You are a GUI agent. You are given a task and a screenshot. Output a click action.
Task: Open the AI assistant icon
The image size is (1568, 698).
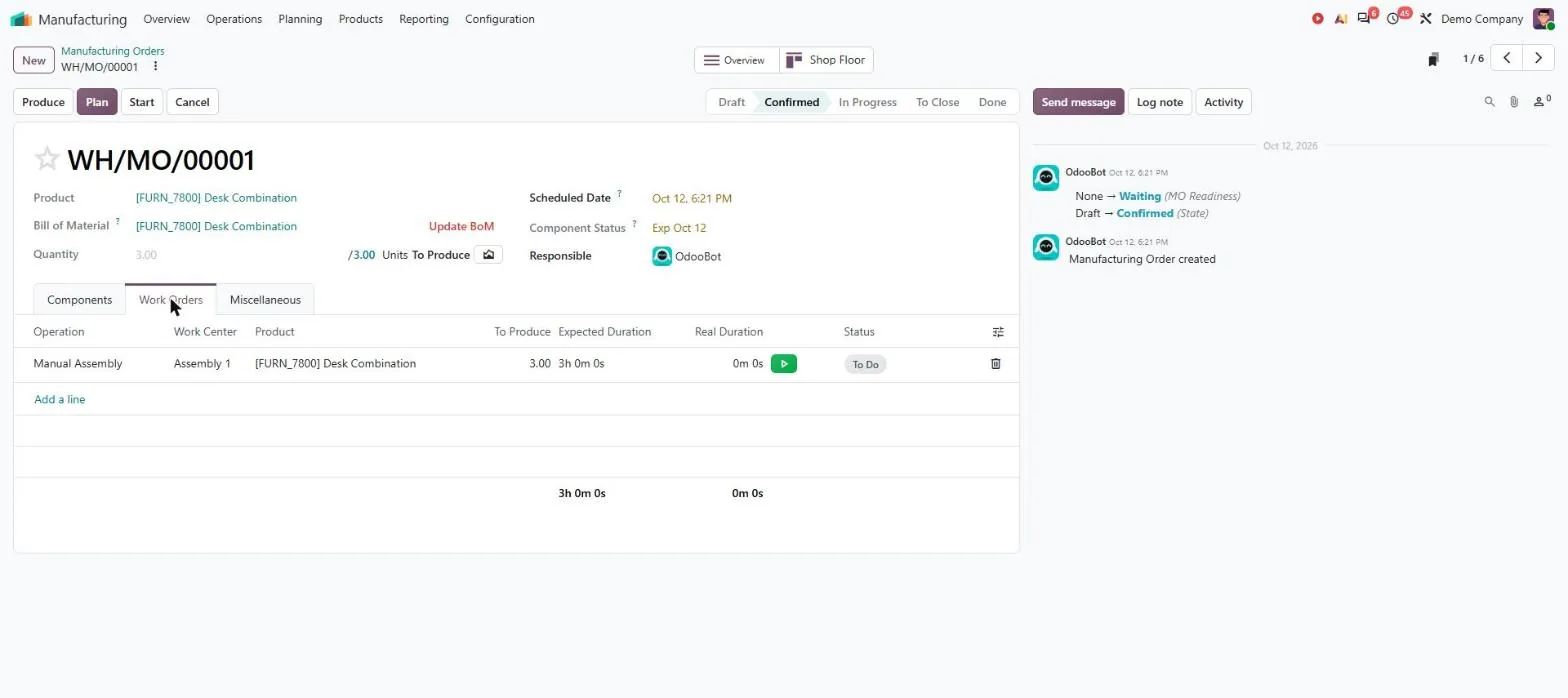1341,19
